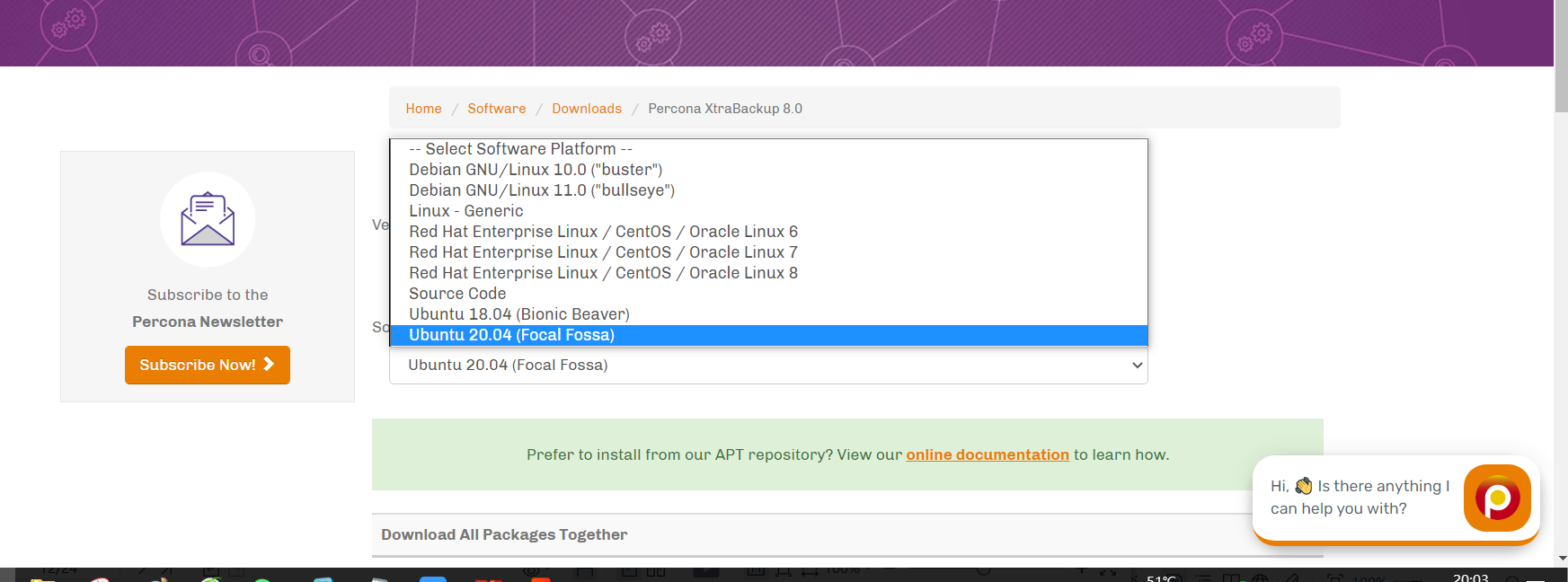Viewport: 1568px width, 582px height.
Task: Click Percona XtraBackup 8.0 breadcrumb text
Action: 725,109
